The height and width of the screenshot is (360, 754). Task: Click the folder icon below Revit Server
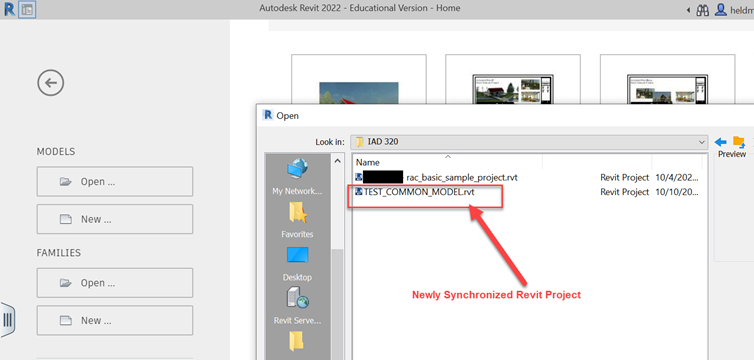click(297, 341)
